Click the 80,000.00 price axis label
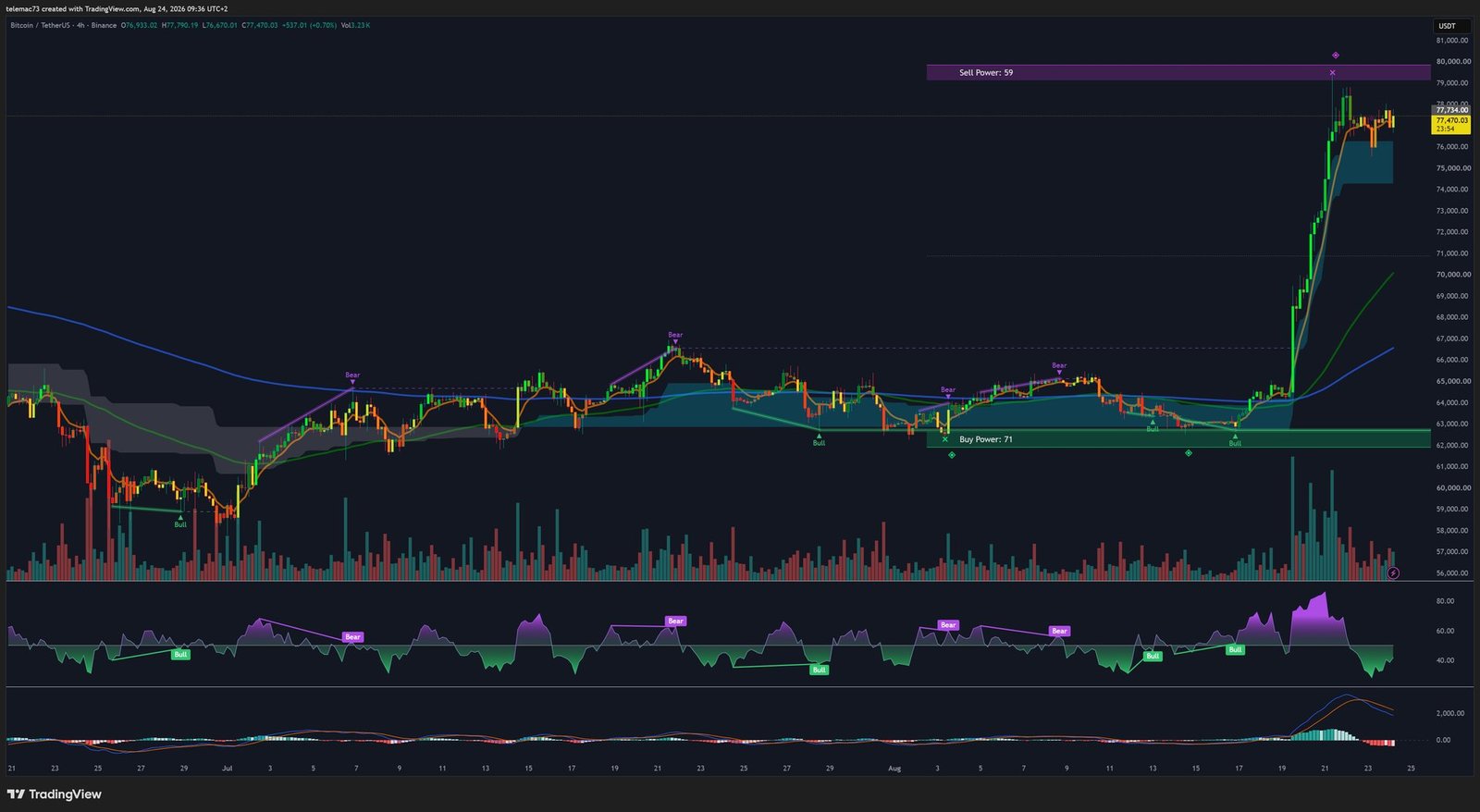Screen dimensions: 1480x812 (1452, 62)
